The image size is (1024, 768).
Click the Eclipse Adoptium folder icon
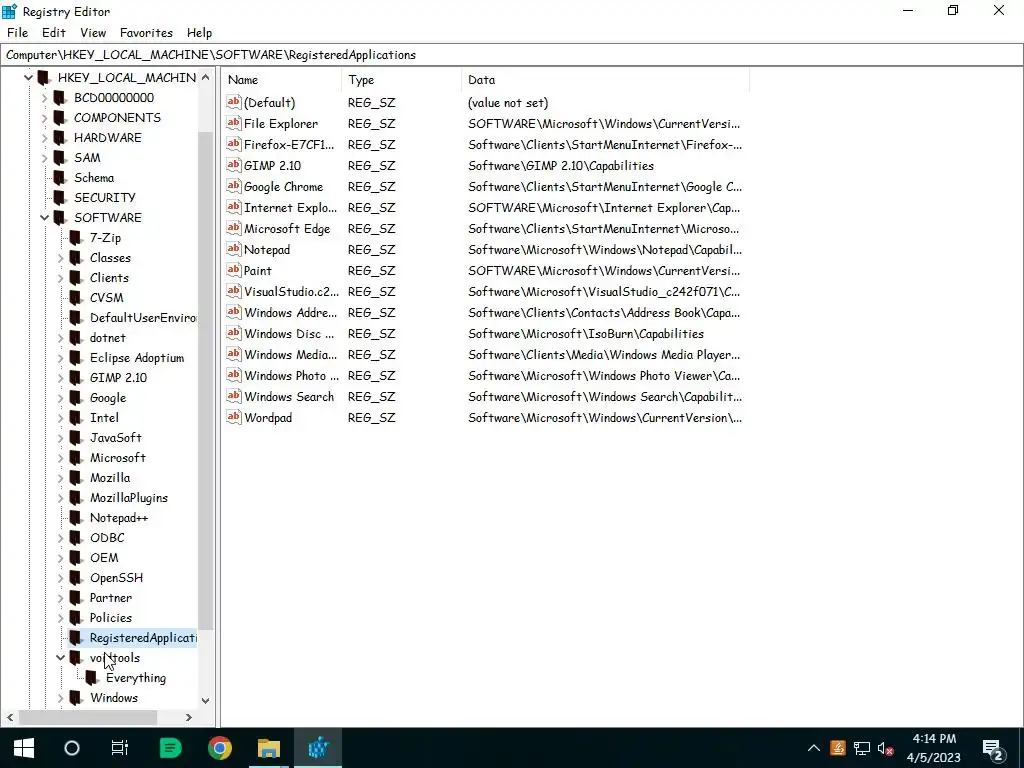point(76,358)
